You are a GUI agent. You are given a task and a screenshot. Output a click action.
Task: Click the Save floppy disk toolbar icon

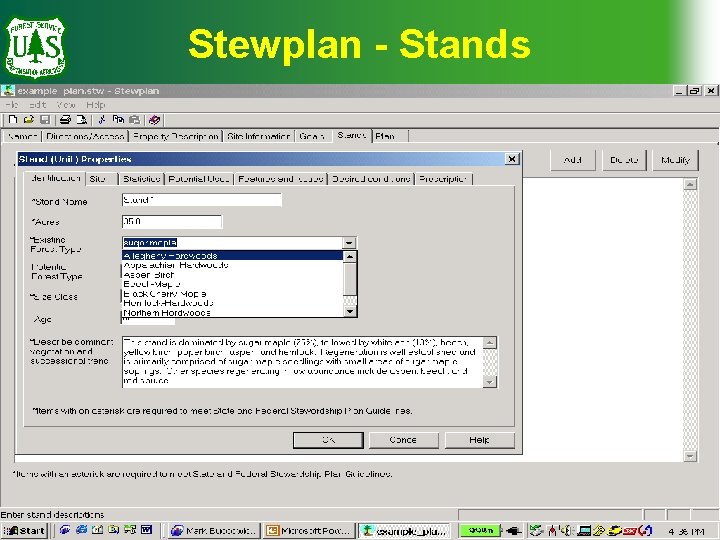45,120
